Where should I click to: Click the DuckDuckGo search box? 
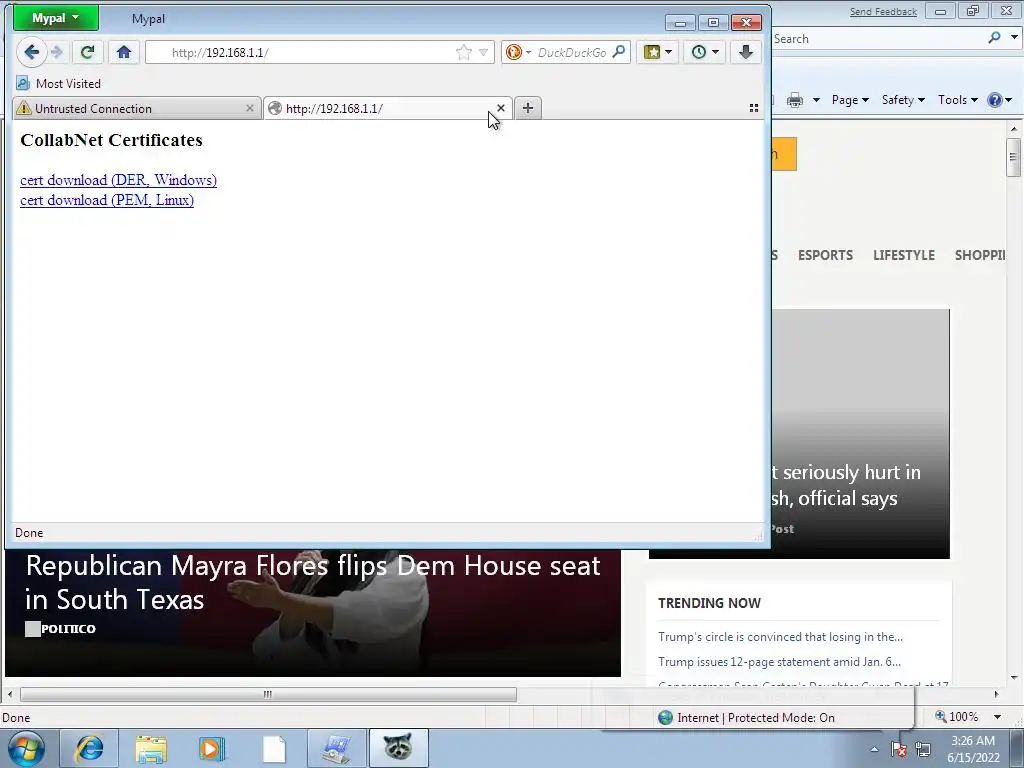tap(572, 52)
